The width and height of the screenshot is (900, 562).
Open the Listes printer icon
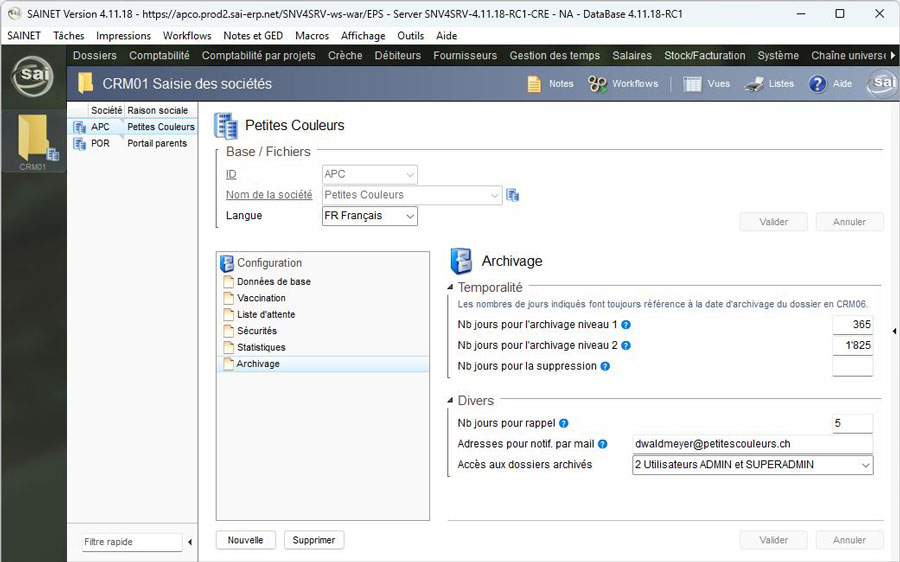point(754,84)
